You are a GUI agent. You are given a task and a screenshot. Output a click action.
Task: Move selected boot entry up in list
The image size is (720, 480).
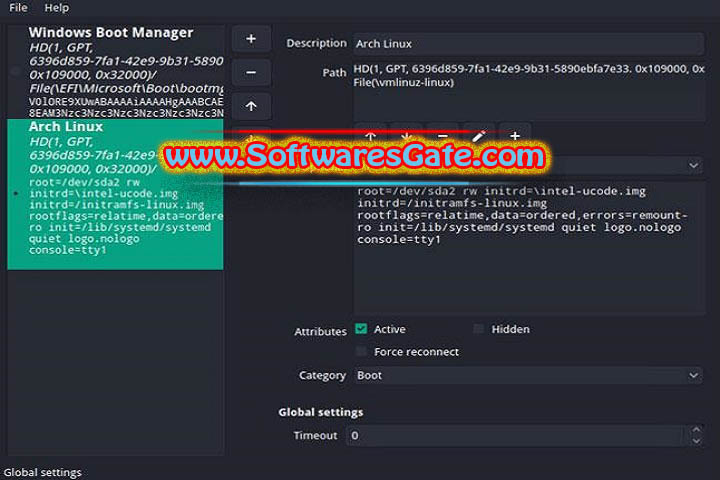click(x=251, y=106)
